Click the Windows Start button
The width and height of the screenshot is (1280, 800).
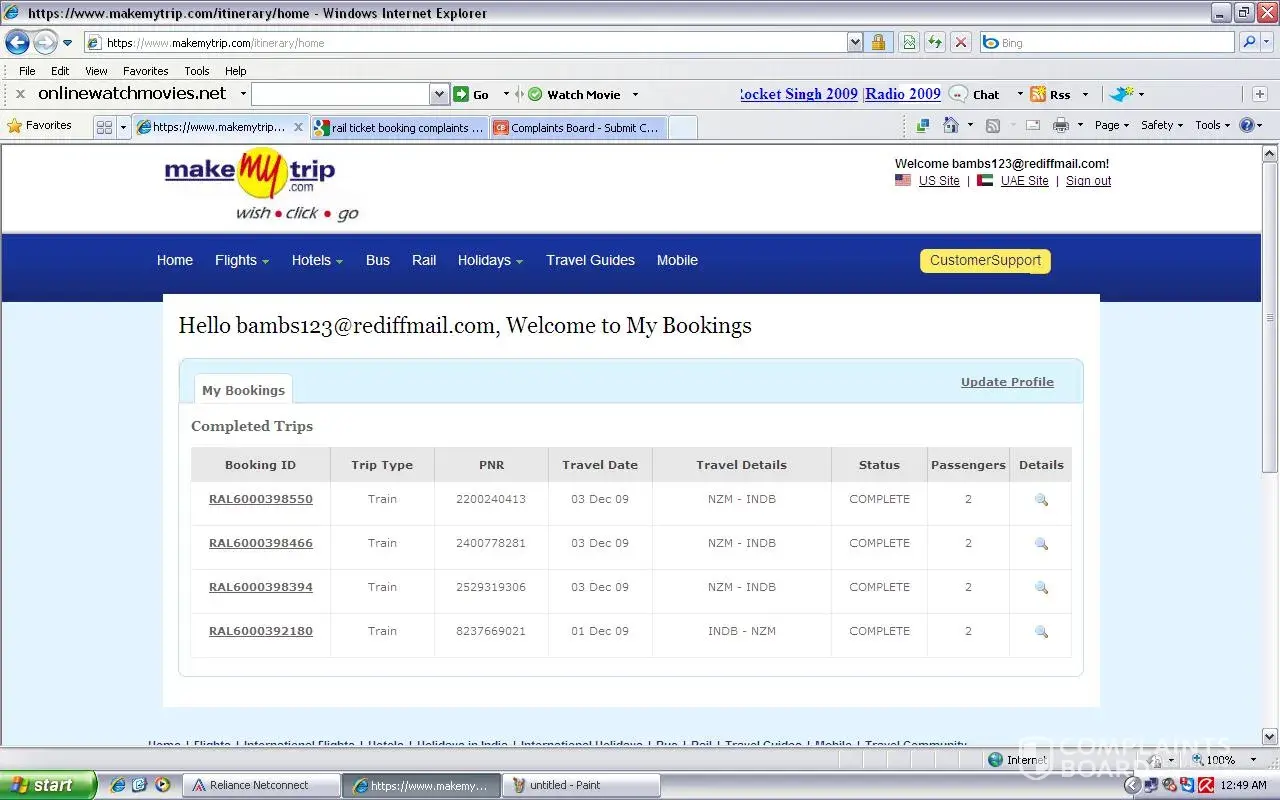point(48,785)
